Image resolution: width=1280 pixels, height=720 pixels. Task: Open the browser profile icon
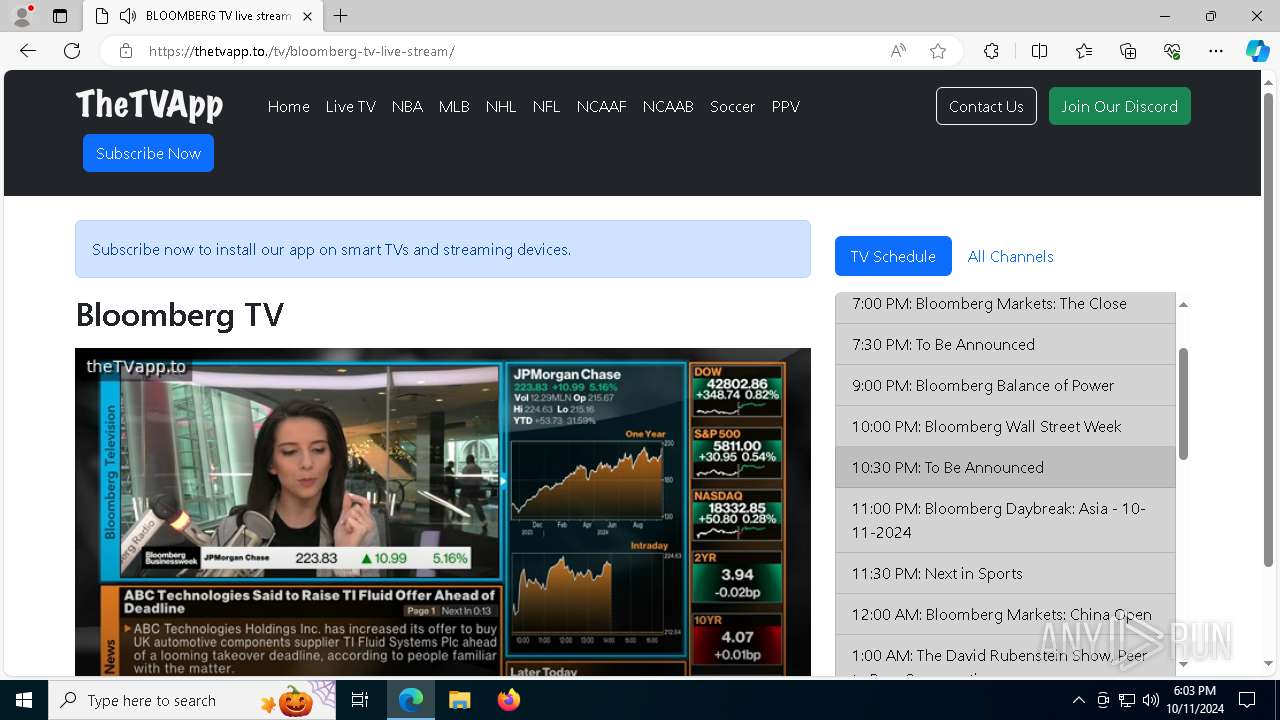[22, 16]
